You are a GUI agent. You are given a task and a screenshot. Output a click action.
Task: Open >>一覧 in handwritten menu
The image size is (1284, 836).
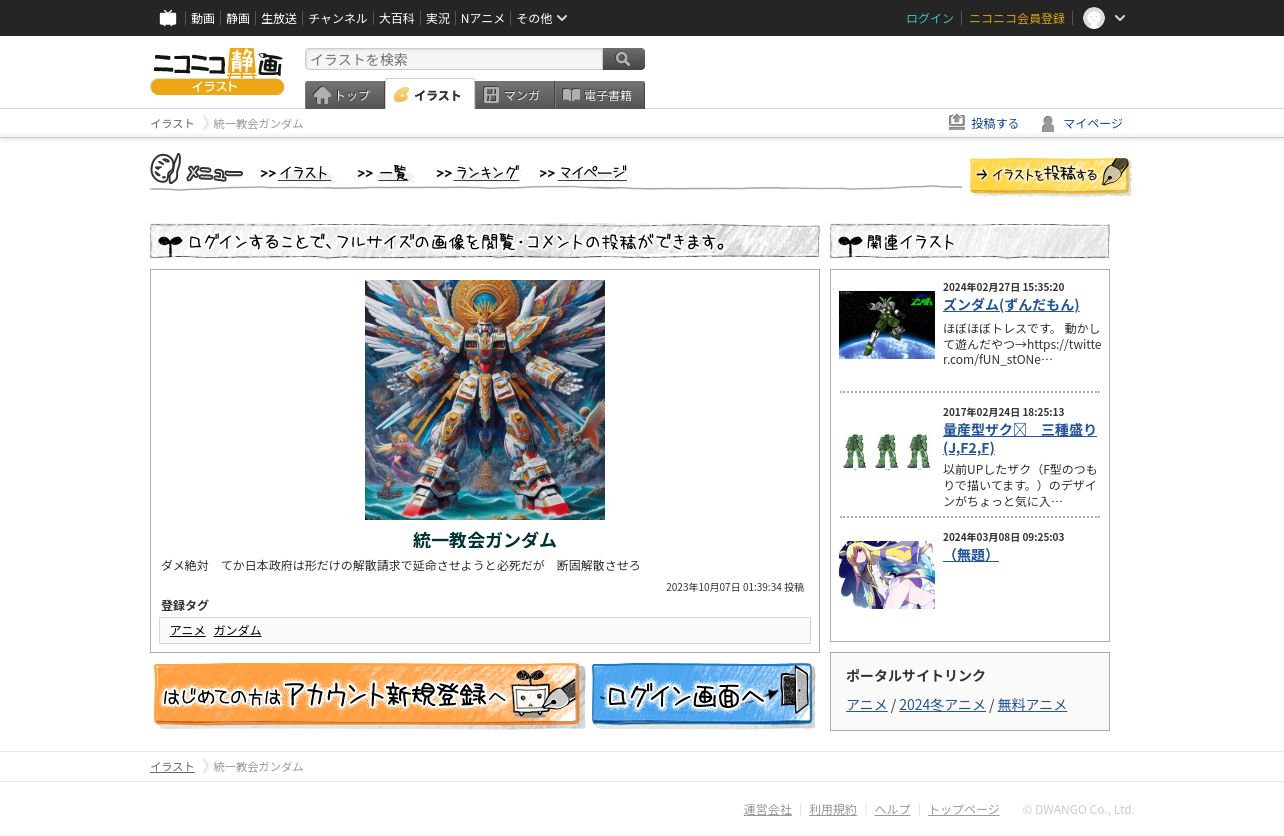click(384, 173)
